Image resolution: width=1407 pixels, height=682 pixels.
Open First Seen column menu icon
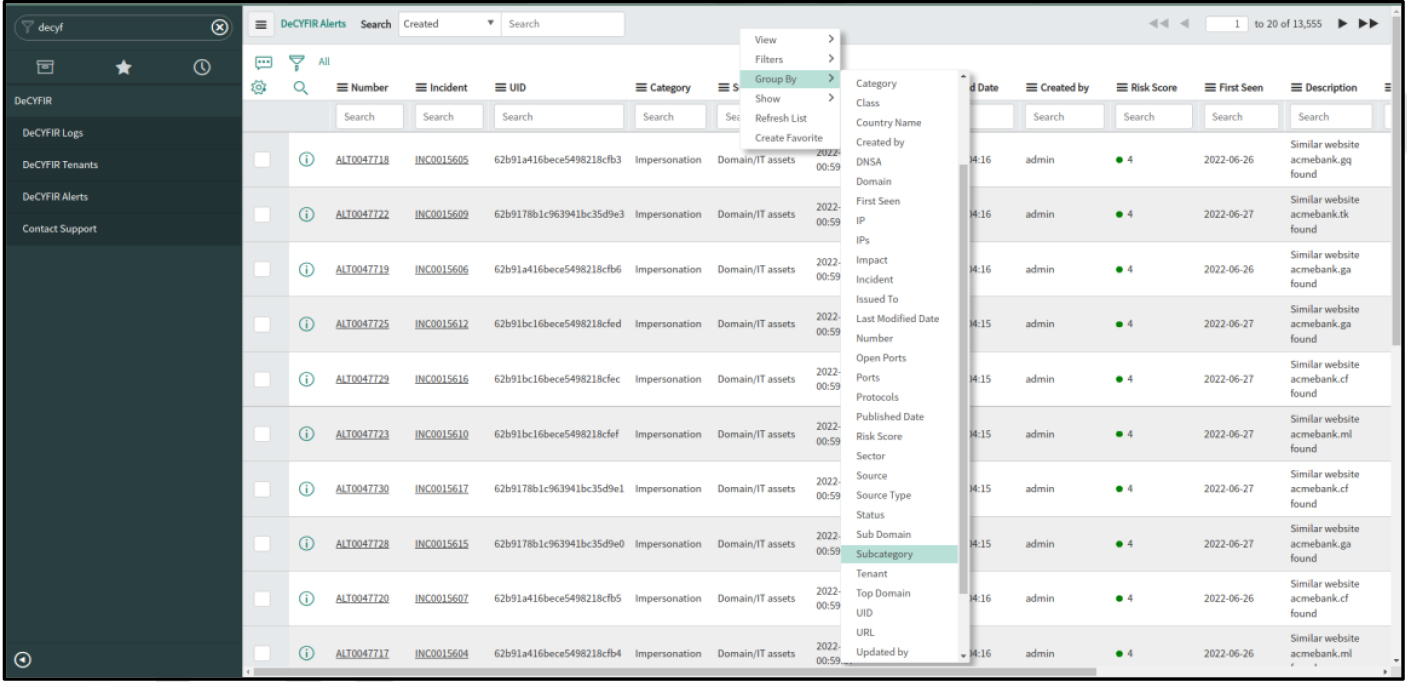pos(1210,88)
